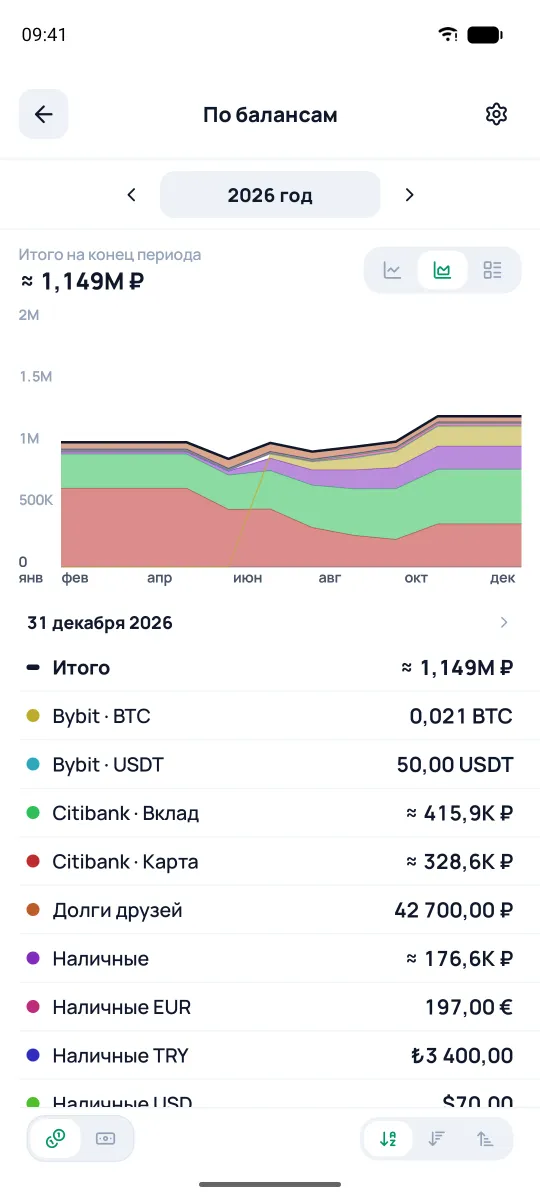The width and height of the screenshot is (540, 1200).
Task: Click the 197,00 € amount
Action: coord(468,1007)
